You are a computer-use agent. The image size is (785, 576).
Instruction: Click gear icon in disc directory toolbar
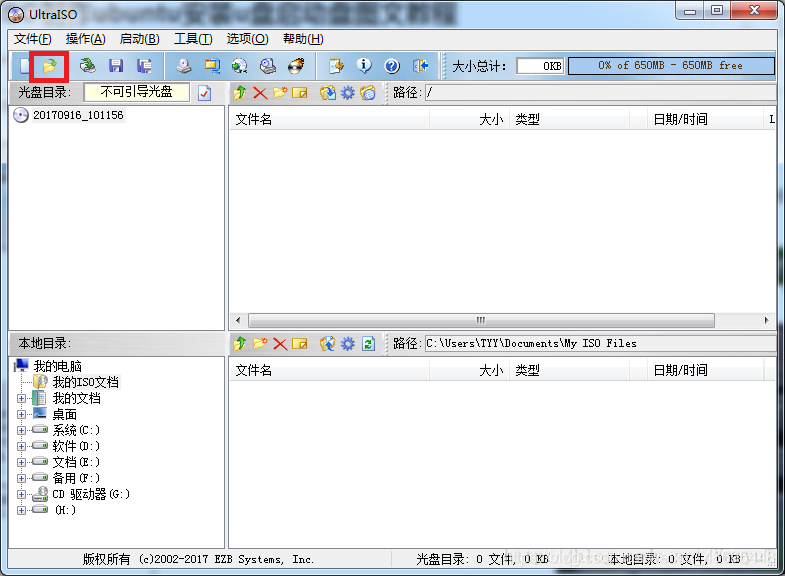pos(347,93)
